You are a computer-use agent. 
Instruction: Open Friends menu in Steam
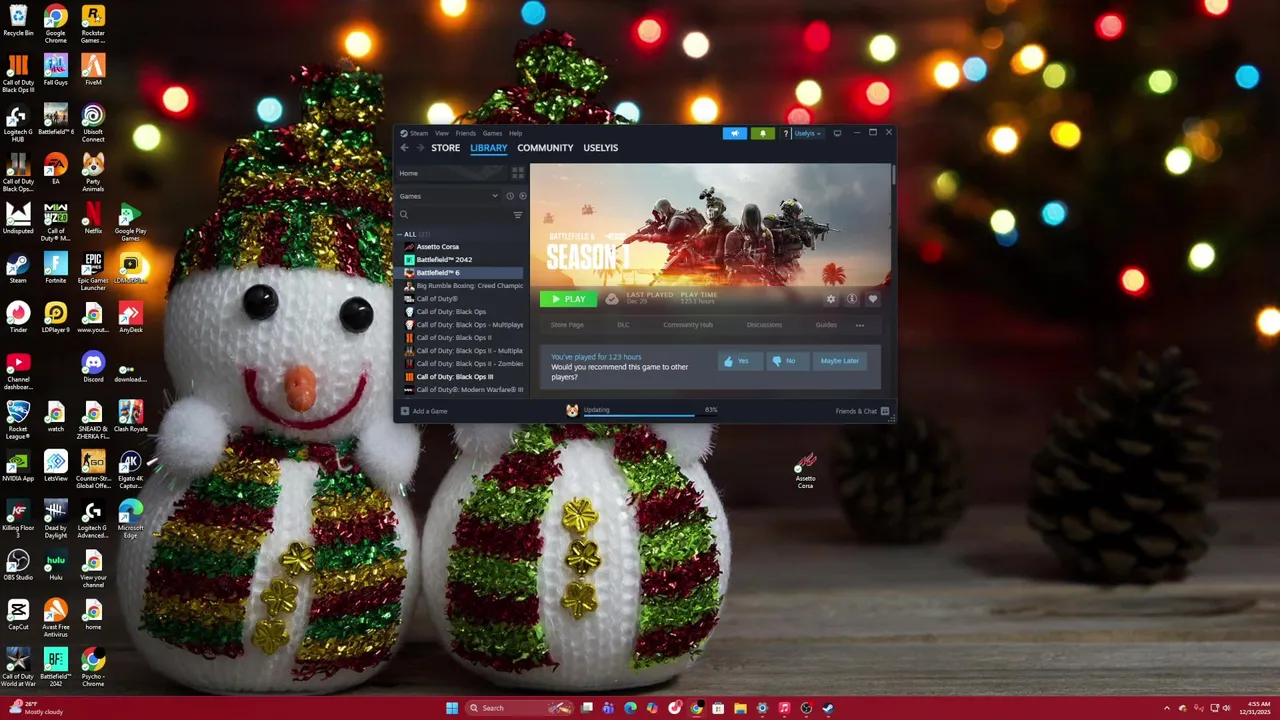coord(466,133)
